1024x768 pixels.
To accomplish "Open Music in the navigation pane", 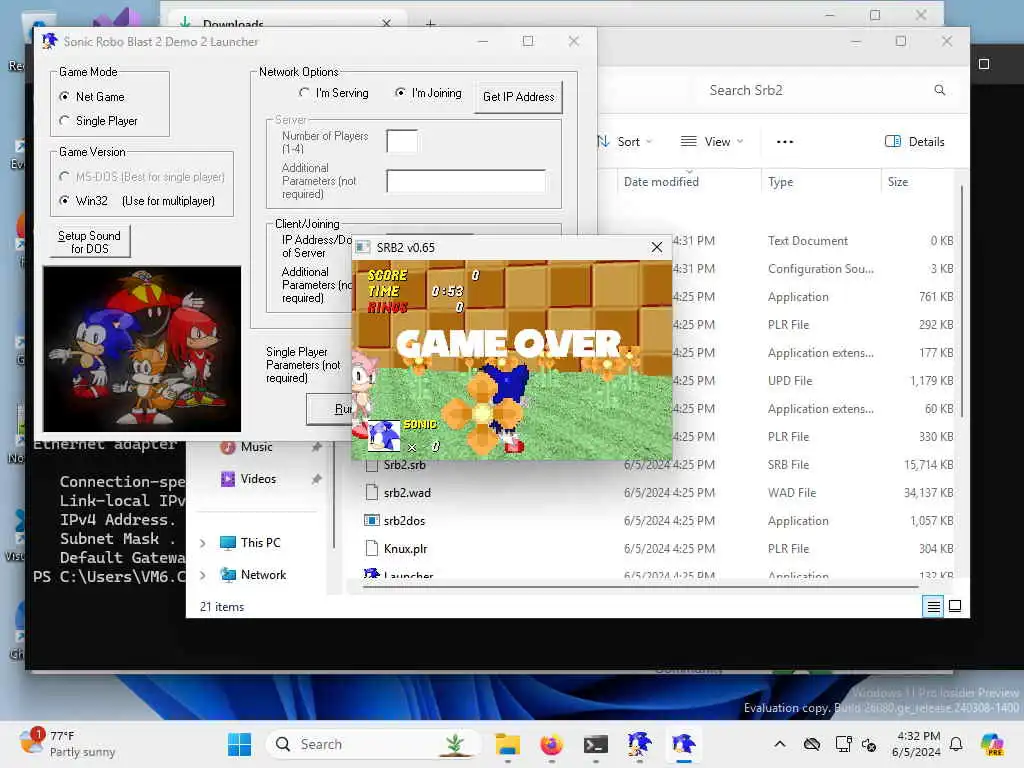I will tap(256, 447).
